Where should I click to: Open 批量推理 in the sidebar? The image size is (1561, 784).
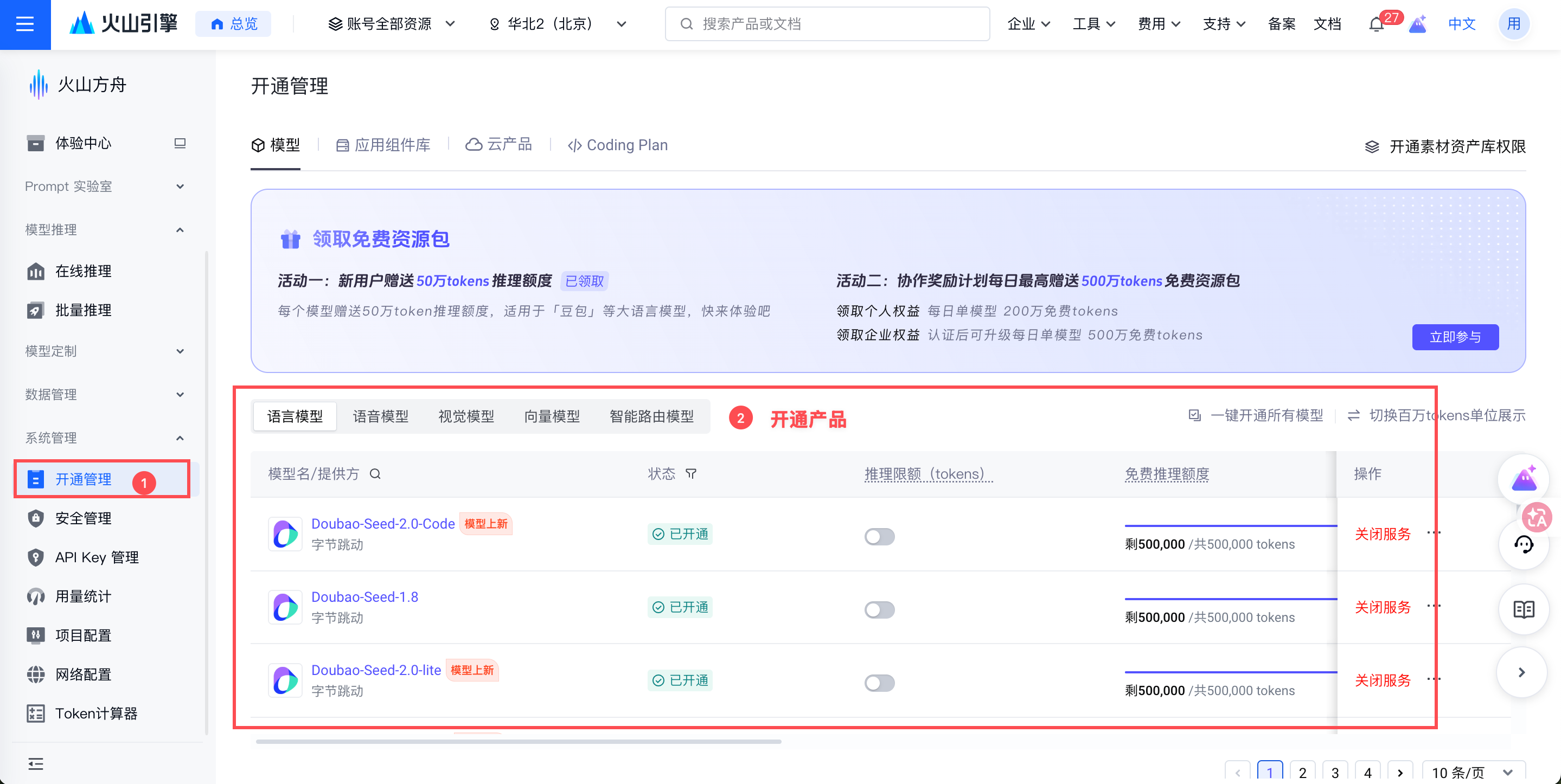pos(83,310)
